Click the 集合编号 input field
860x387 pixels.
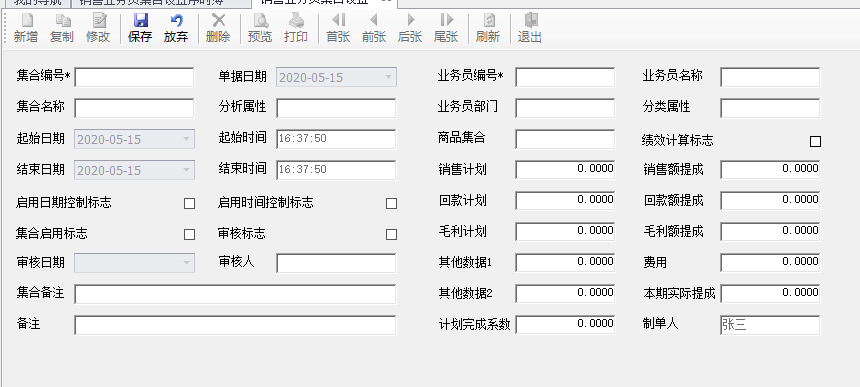pyautogui.click(x=134, y=77)
